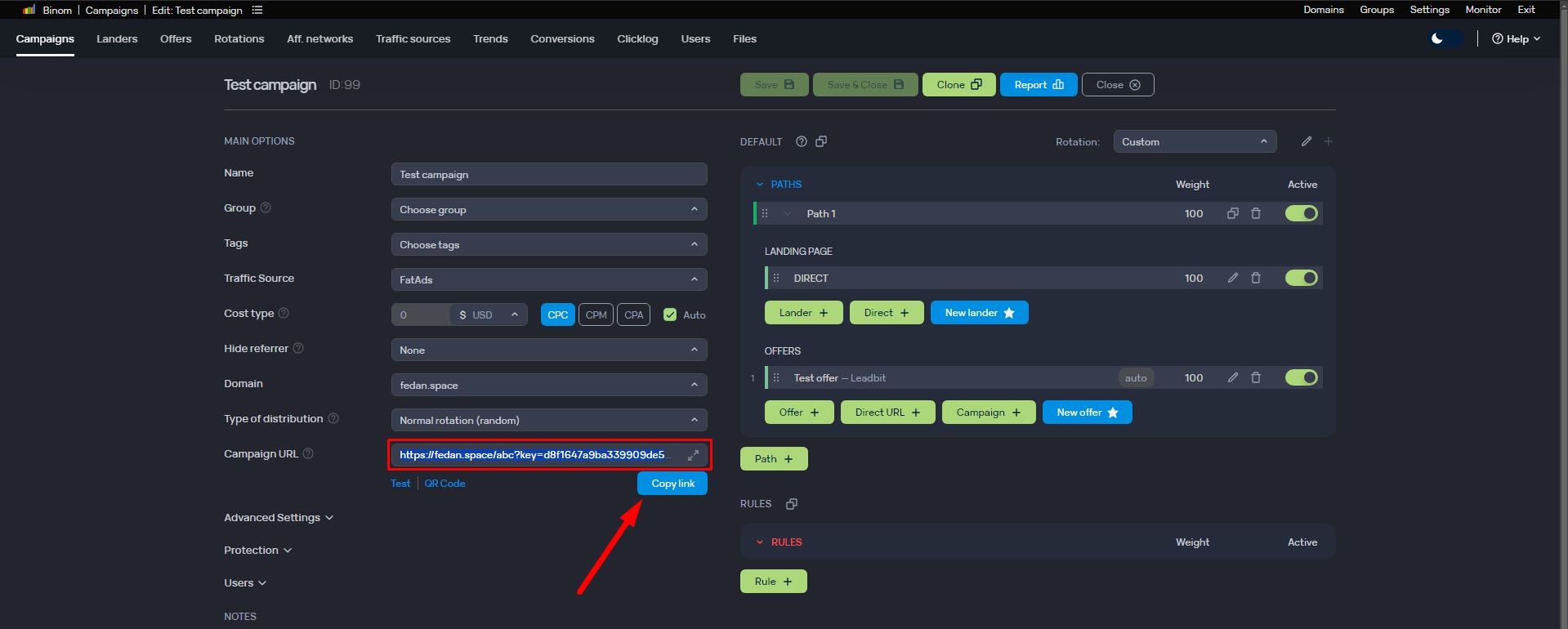1568x629 pixels.
Task: Click Hide referrer help icon
Action: (x=298, y=348)
